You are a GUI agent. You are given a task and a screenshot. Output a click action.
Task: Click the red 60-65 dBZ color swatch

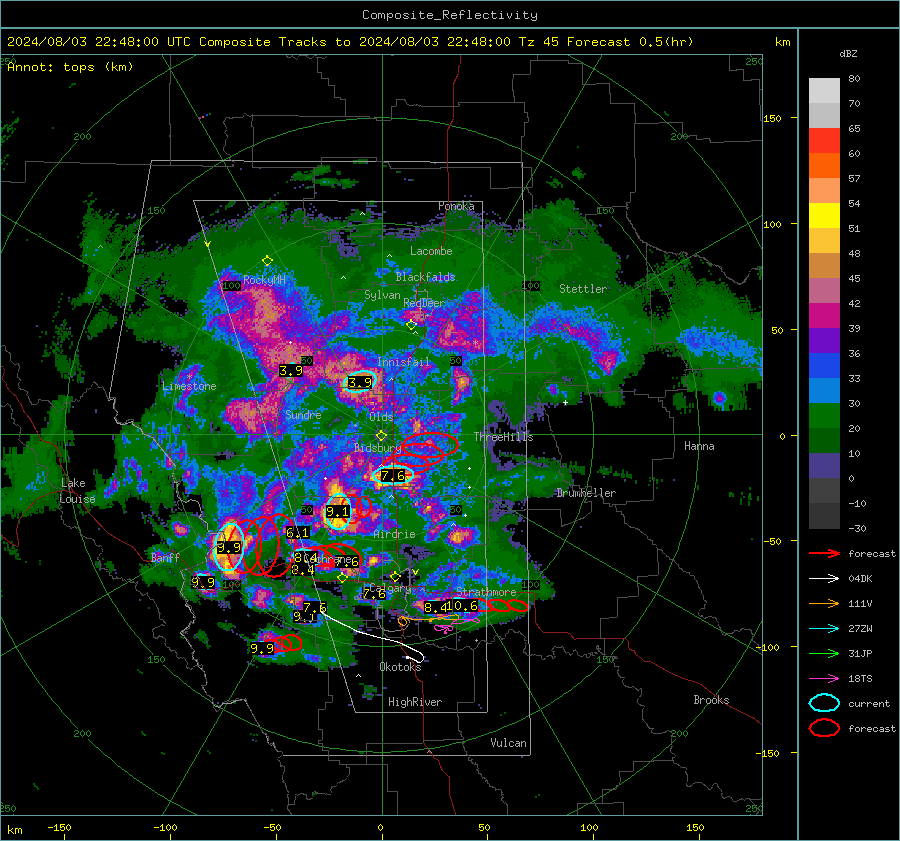click(x=824, y=141)
